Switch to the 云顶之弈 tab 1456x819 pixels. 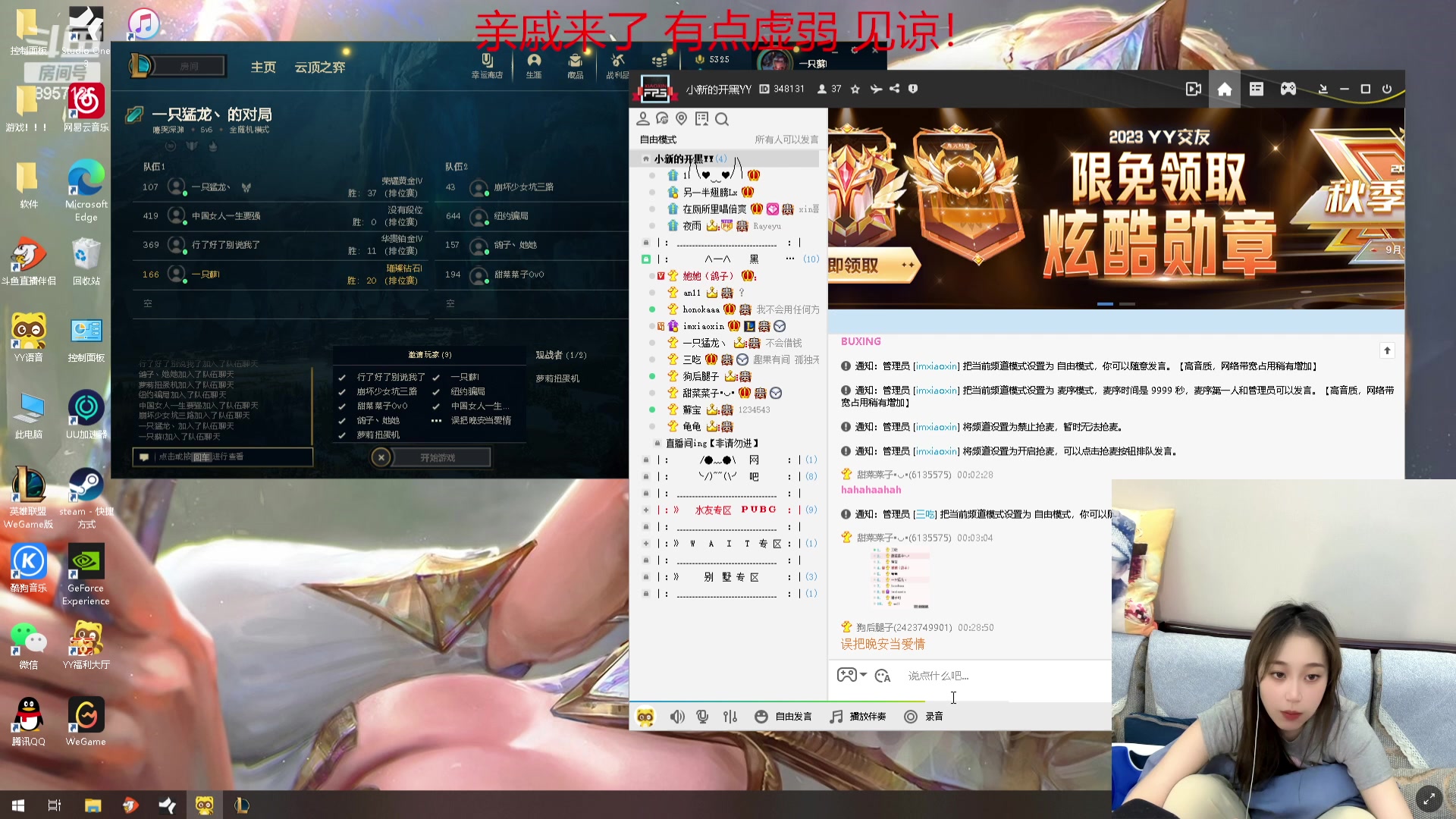318,67
